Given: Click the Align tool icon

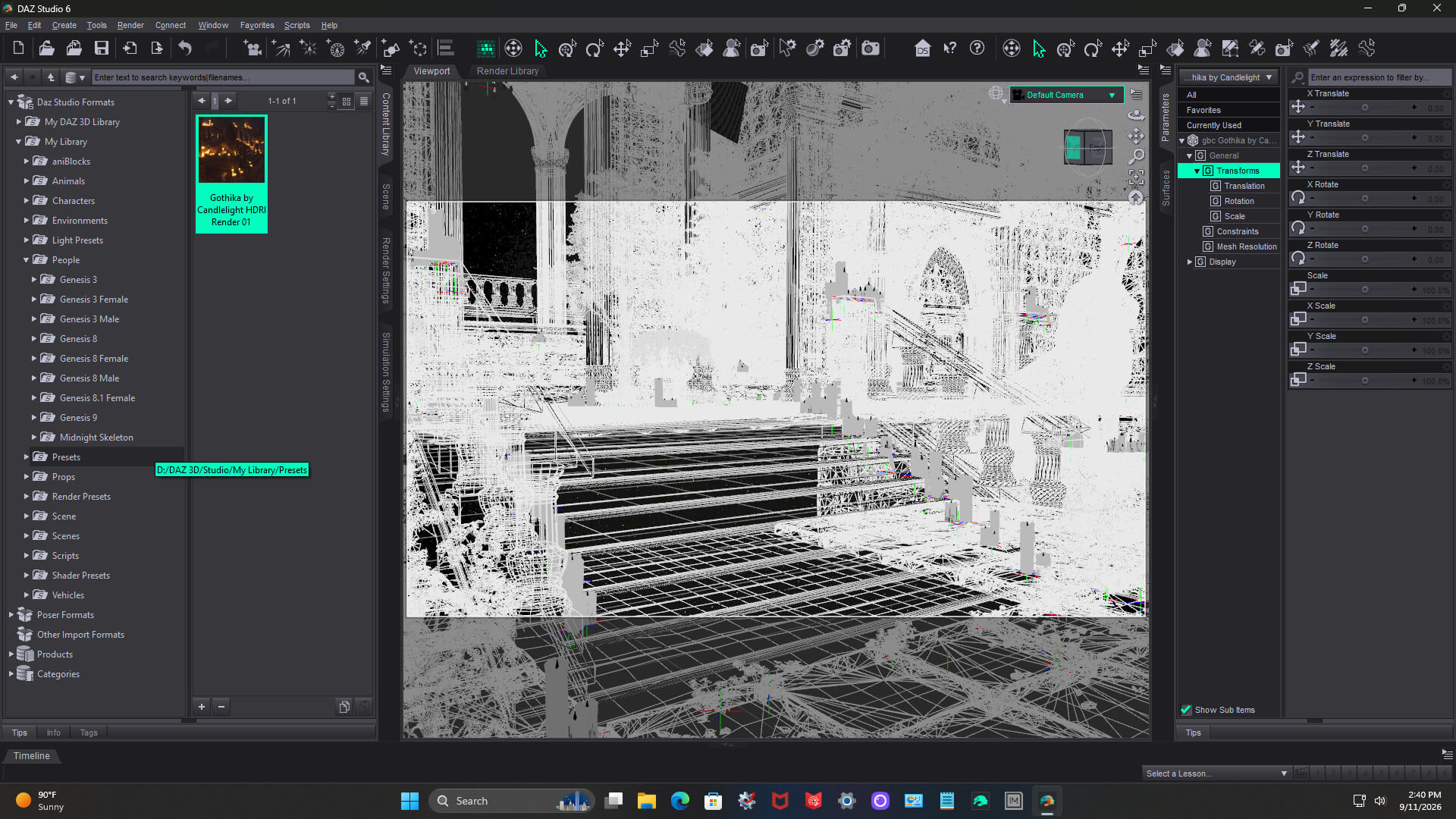Looking at the screenshot, I should tap(446, 49).
